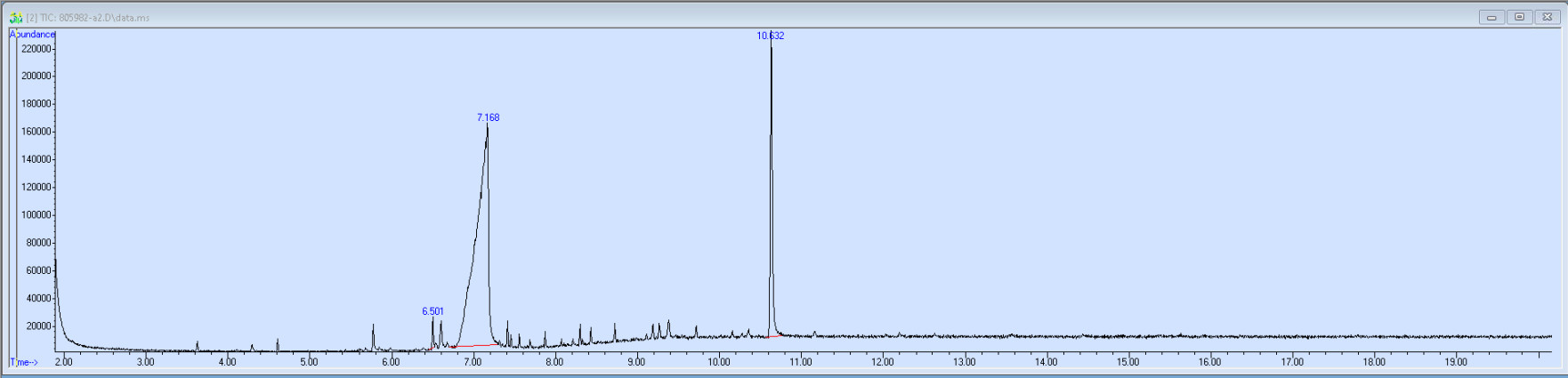Click the 16.00 time axis label
Image resolution: width=1568 pixels, height=378 pixels.
1209,362
